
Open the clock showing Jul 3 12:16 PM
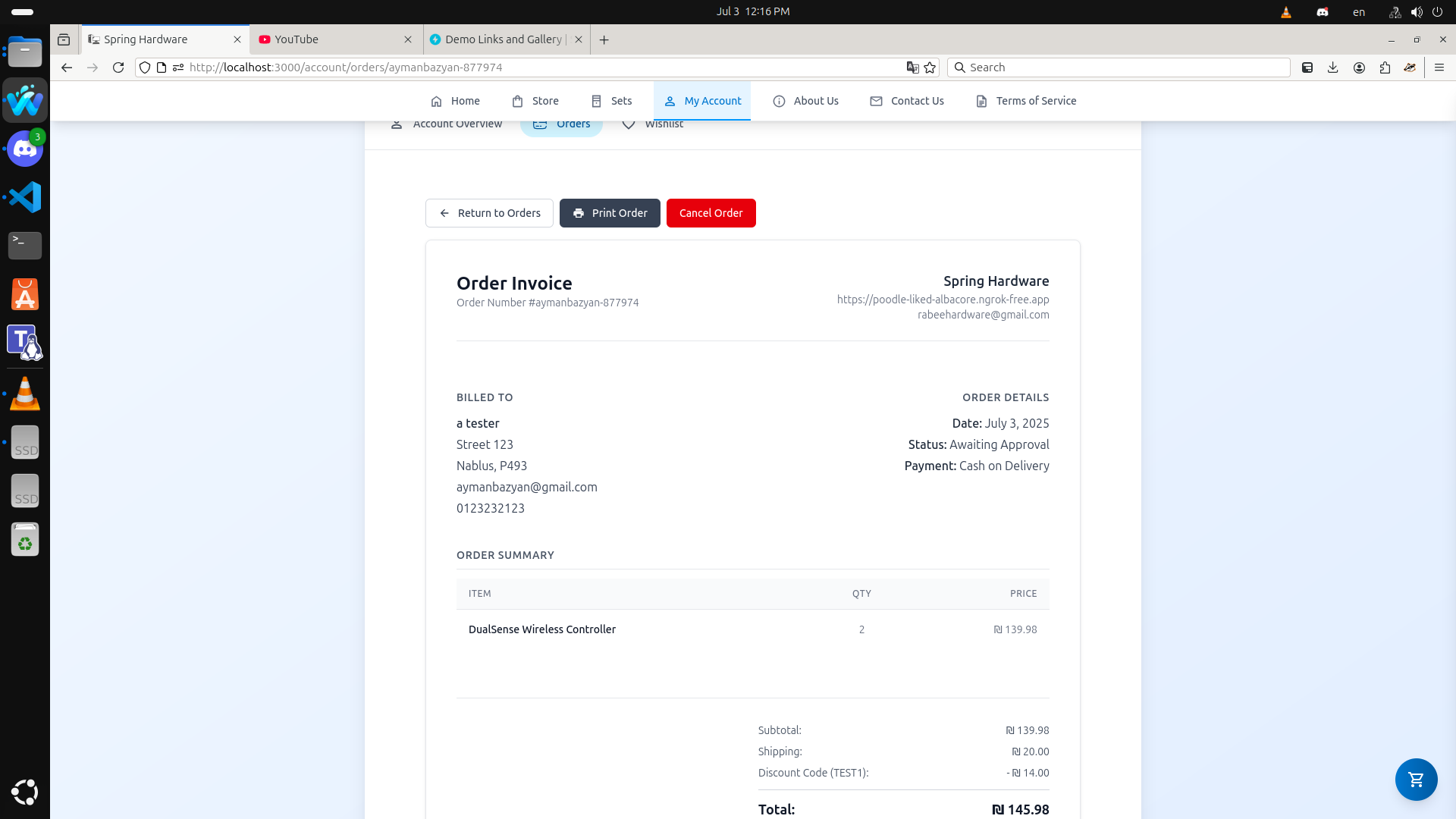753,11
